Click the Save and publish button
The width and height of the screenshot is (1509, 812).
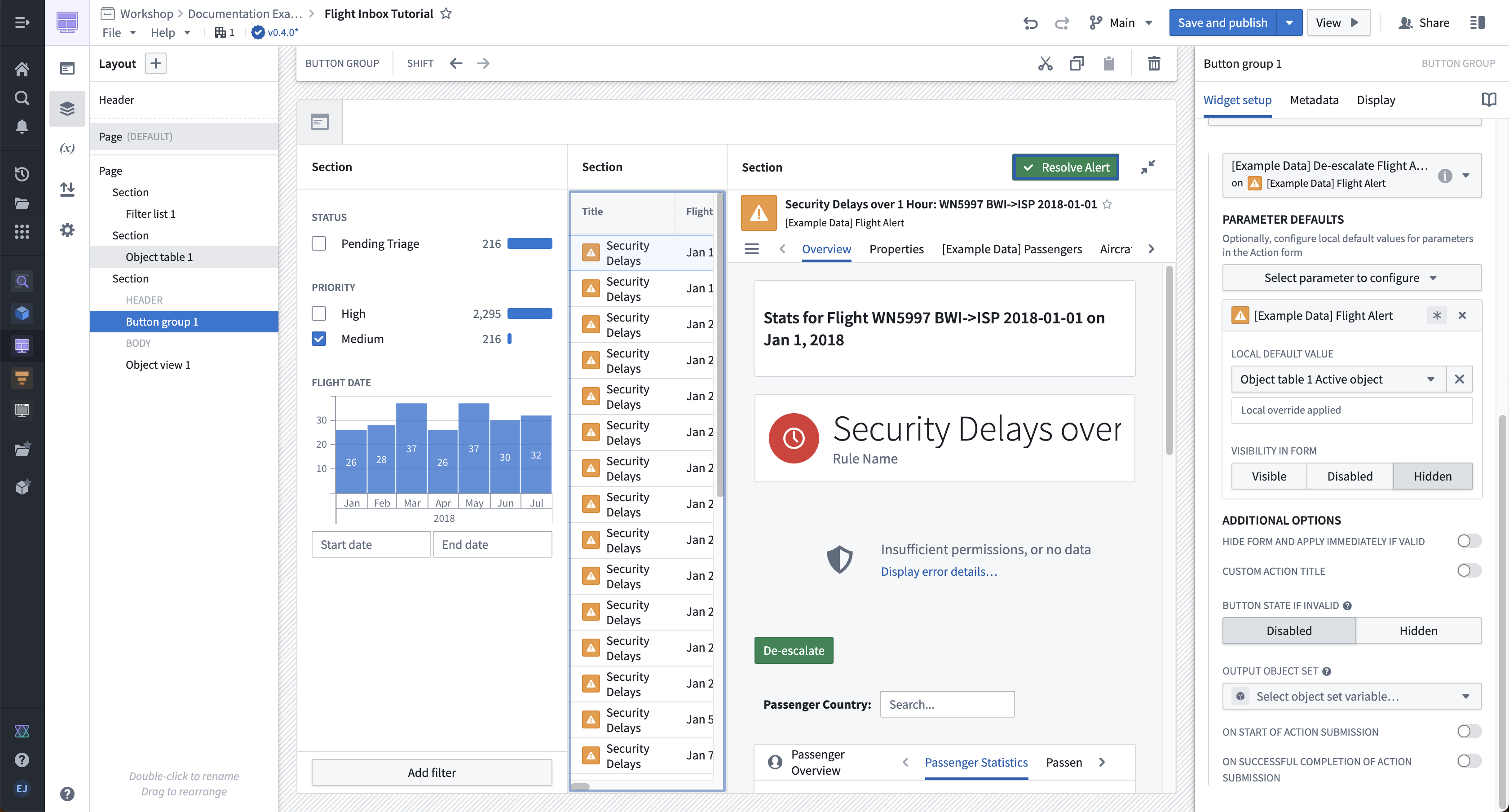(x=1222, y=23)
